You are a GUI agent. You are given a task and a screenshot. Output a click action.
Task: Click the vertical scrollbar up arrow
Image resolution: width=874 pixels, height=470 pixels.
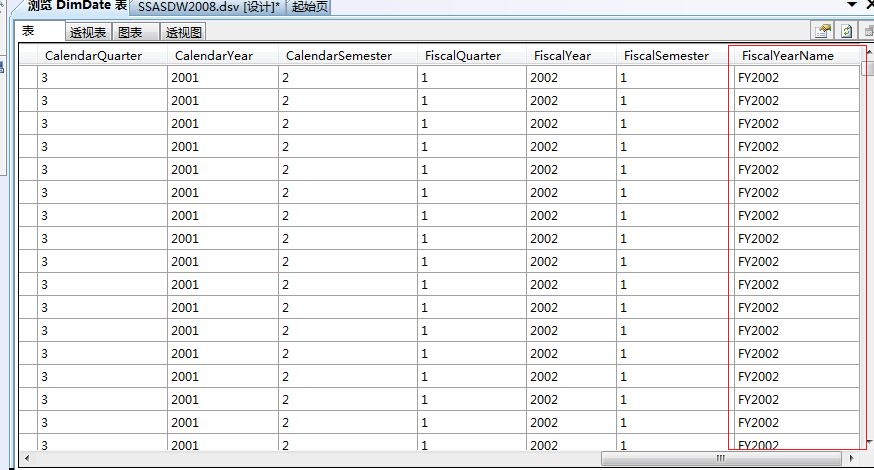coord(869,51)
